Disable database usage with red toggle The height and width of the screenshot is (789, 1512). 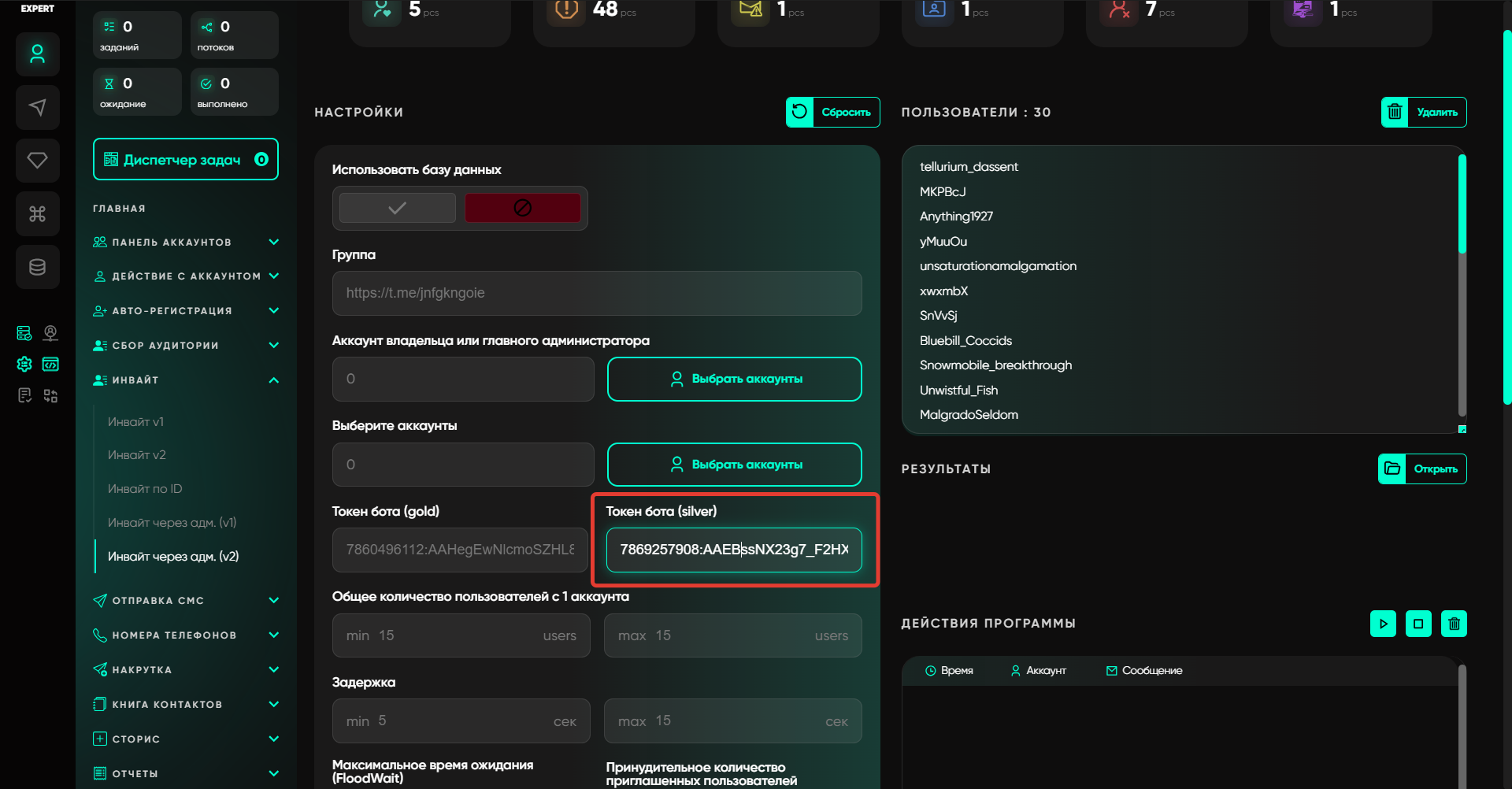[x=522, y=208]
